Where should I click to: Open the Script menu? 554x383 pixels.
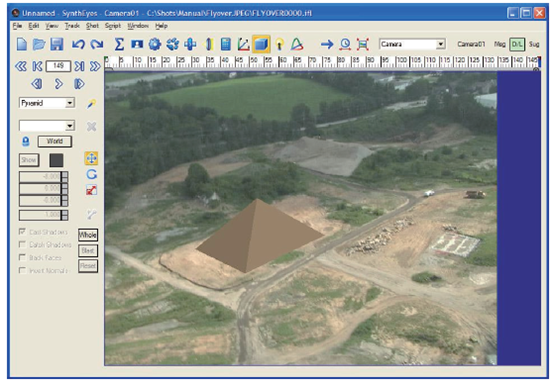click(113, 26)
